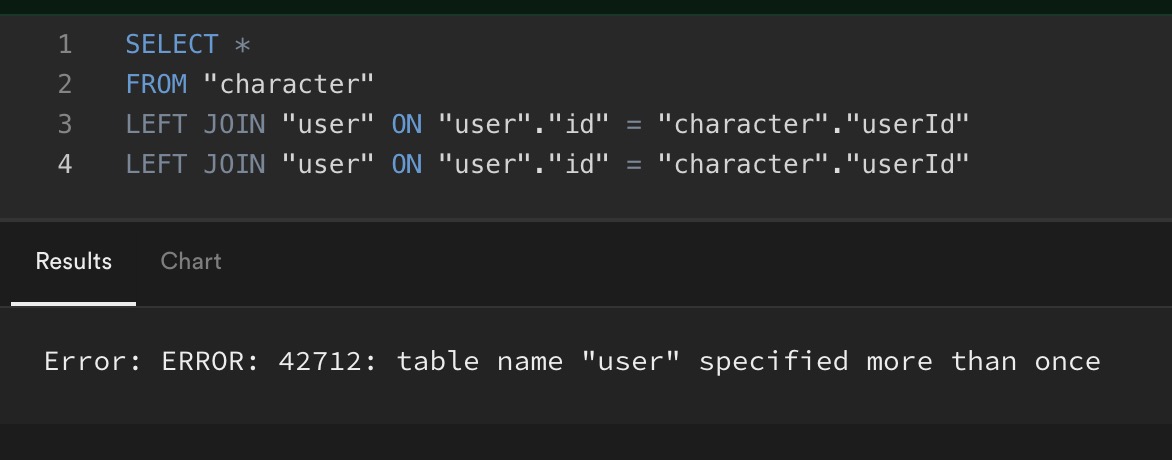Switch to the Chart tab
1172x460 pixels.
pyautogui.click(x=191, y=261)
